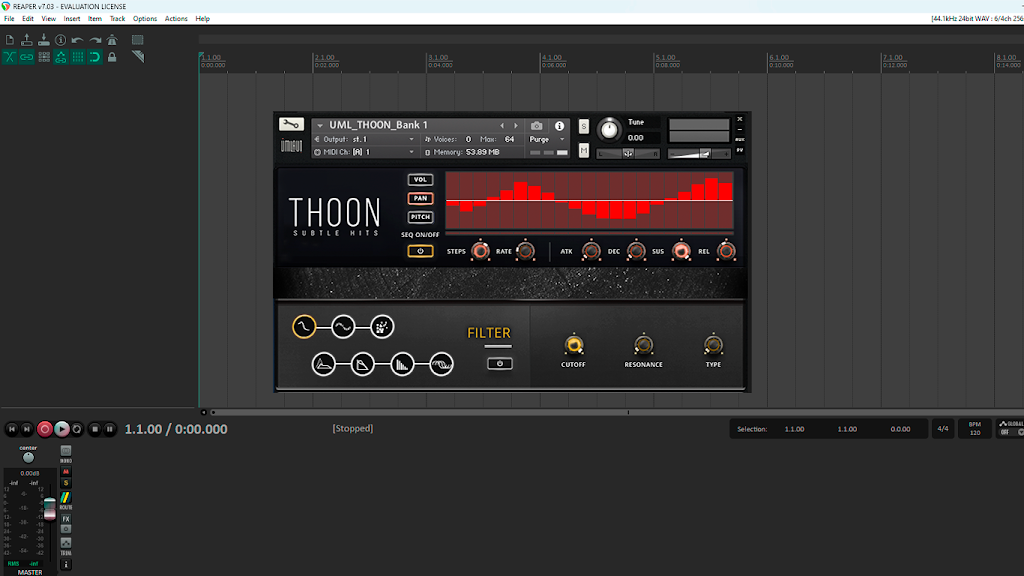Open the Item menu
The image size is (1024, 576).
(x=95, y=19)
